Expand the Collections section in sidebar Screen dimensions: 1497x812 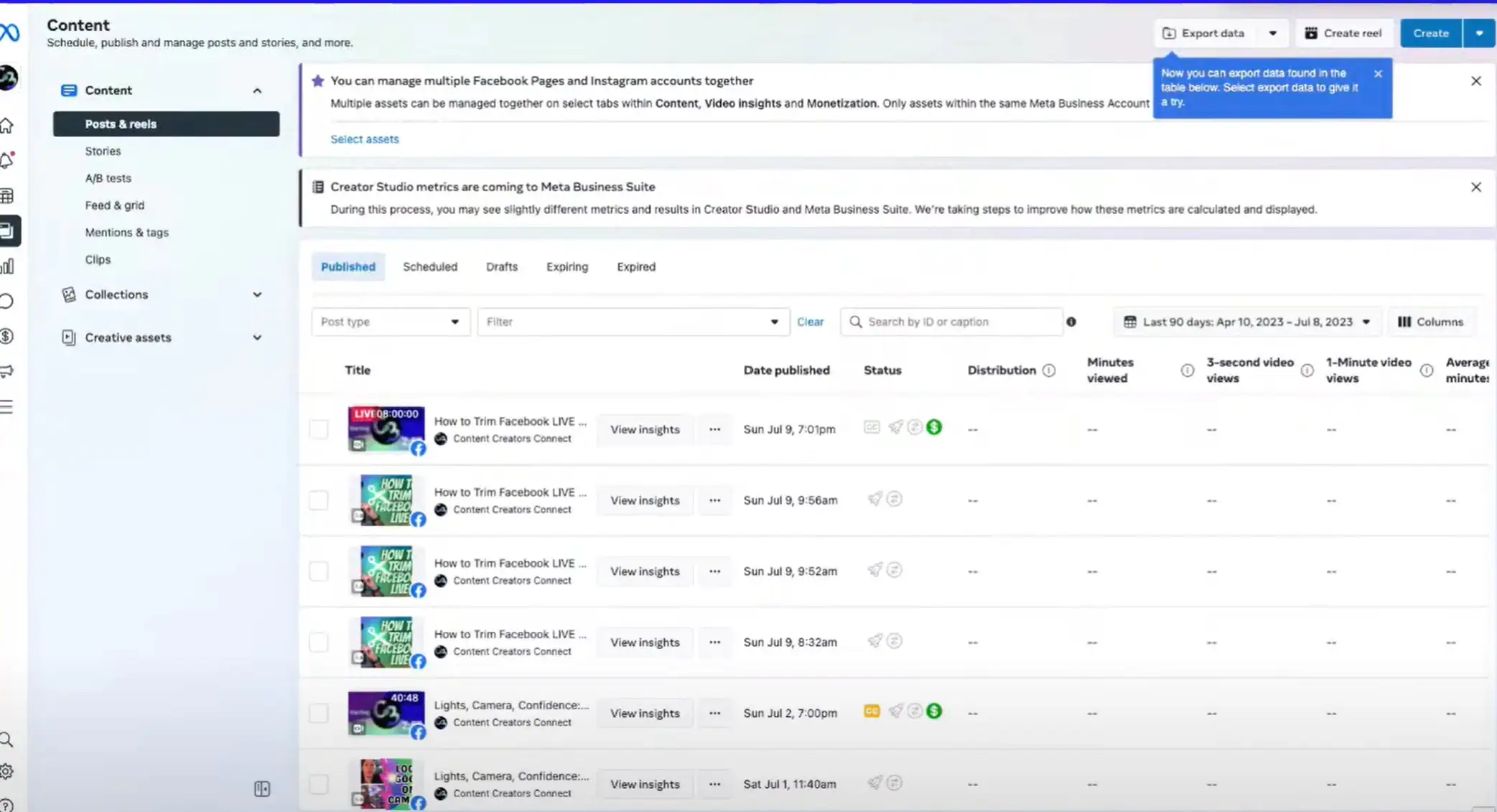(256, 294)
